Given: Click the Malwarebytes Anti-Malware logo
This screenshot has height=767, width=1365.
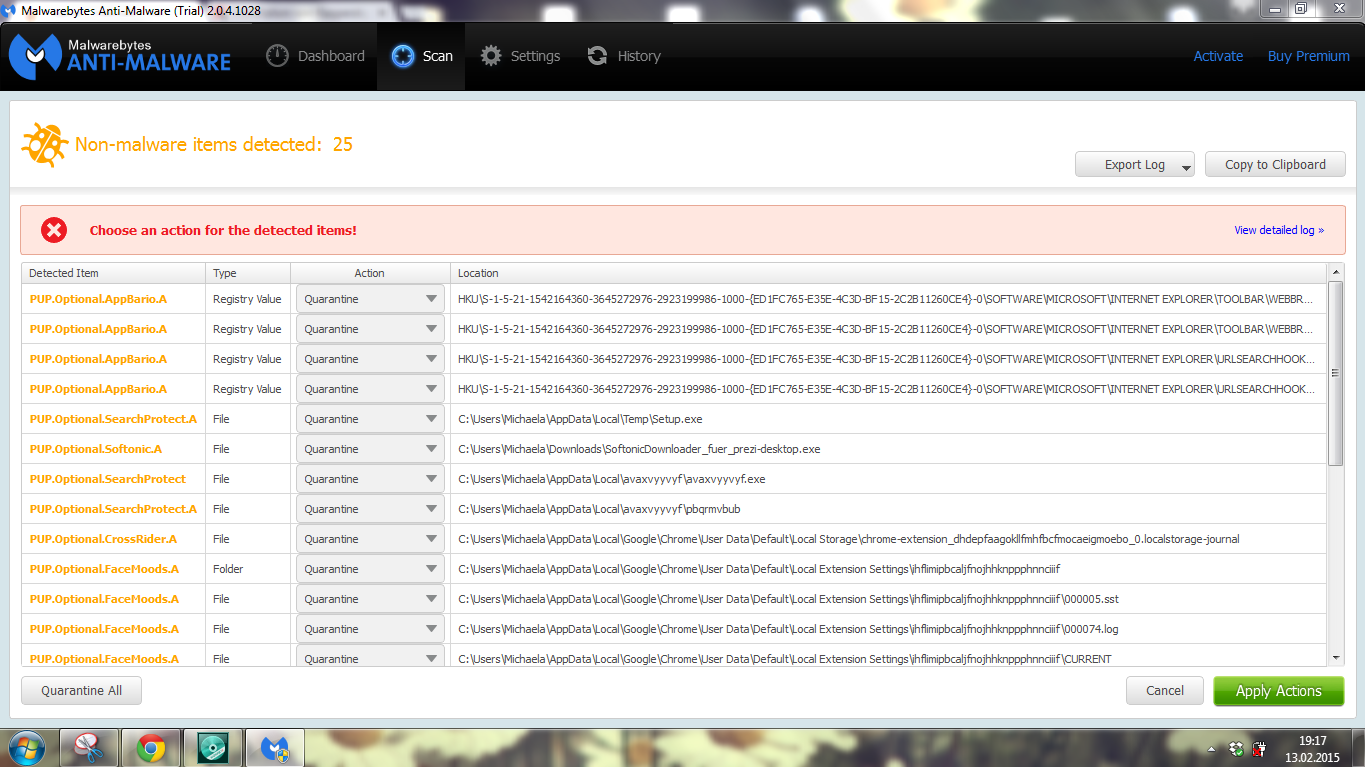Looking at the screenshot, I should (120, 56).
